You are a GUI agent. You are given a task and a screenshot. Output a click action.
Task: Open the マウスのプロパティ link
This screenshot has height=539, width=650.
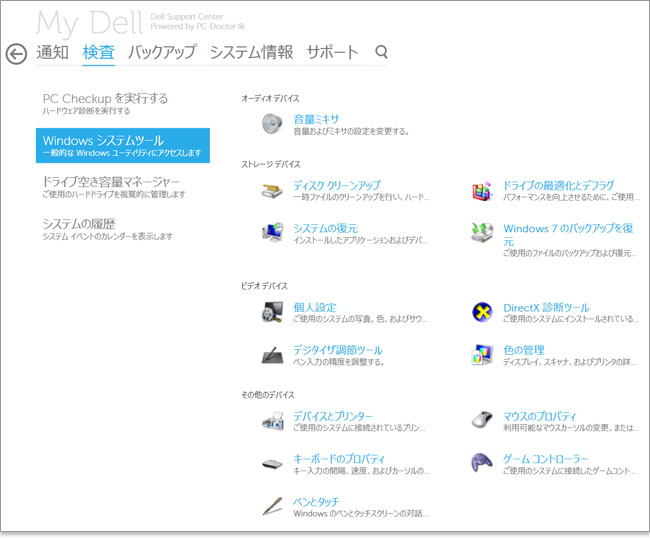point(540,416)
